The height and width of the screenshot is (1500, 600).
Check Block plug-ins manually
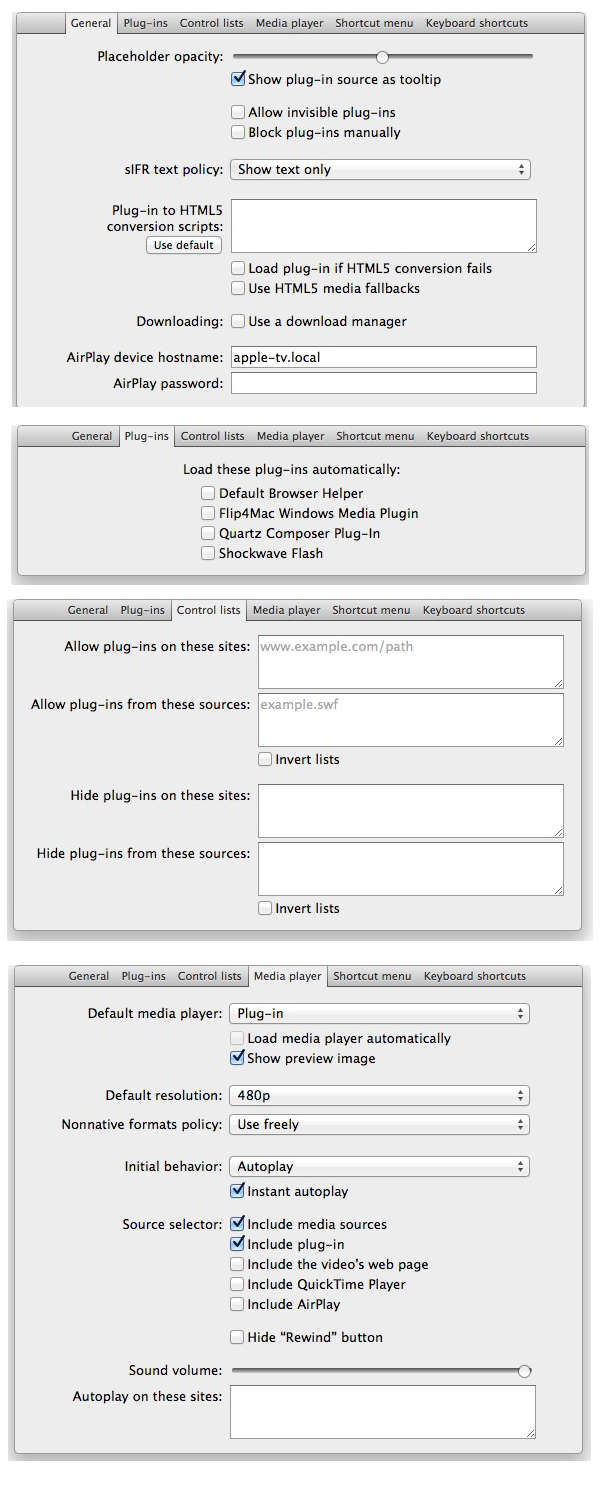[238, 132]
